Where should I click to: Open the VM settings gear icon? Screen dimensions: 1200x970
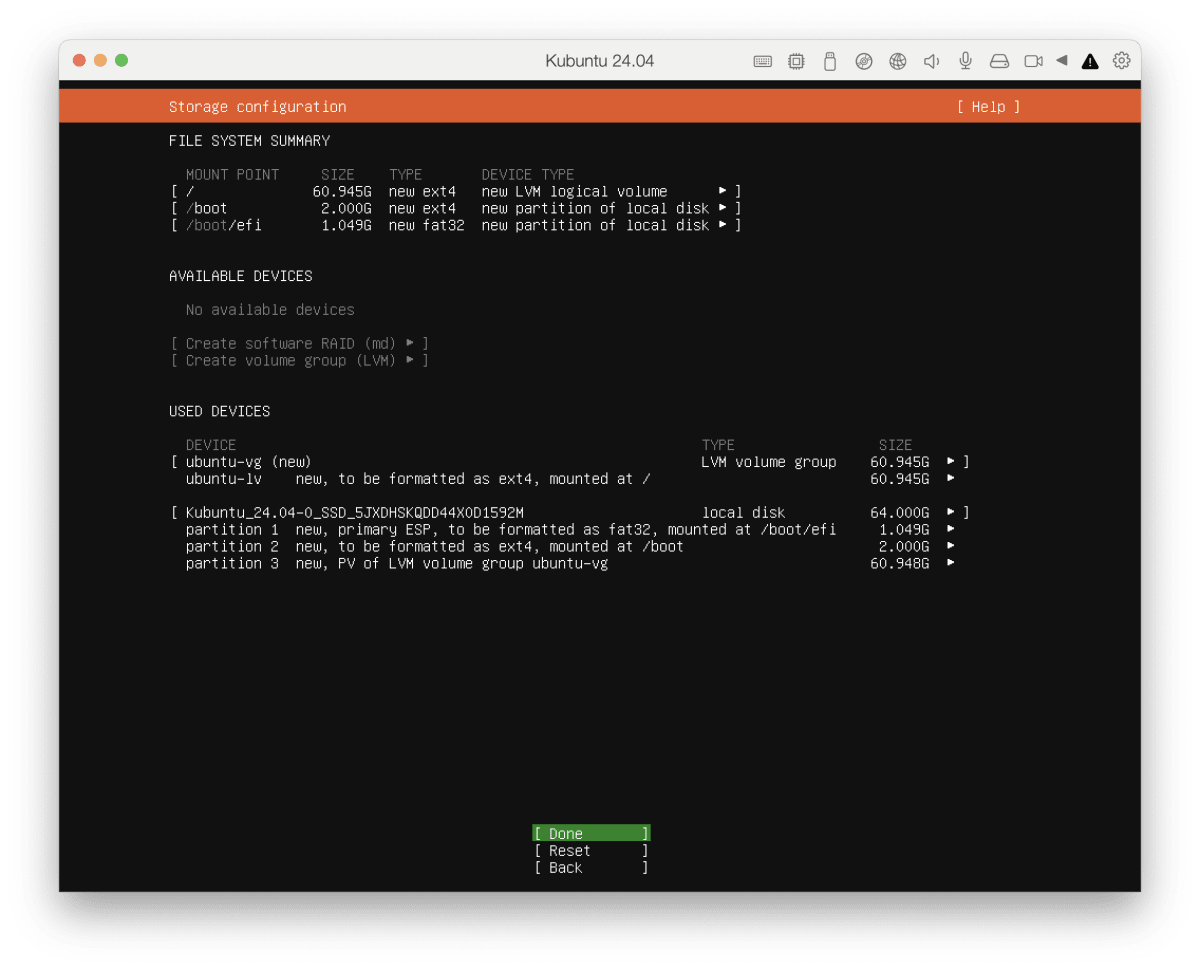click(1122, 61)
